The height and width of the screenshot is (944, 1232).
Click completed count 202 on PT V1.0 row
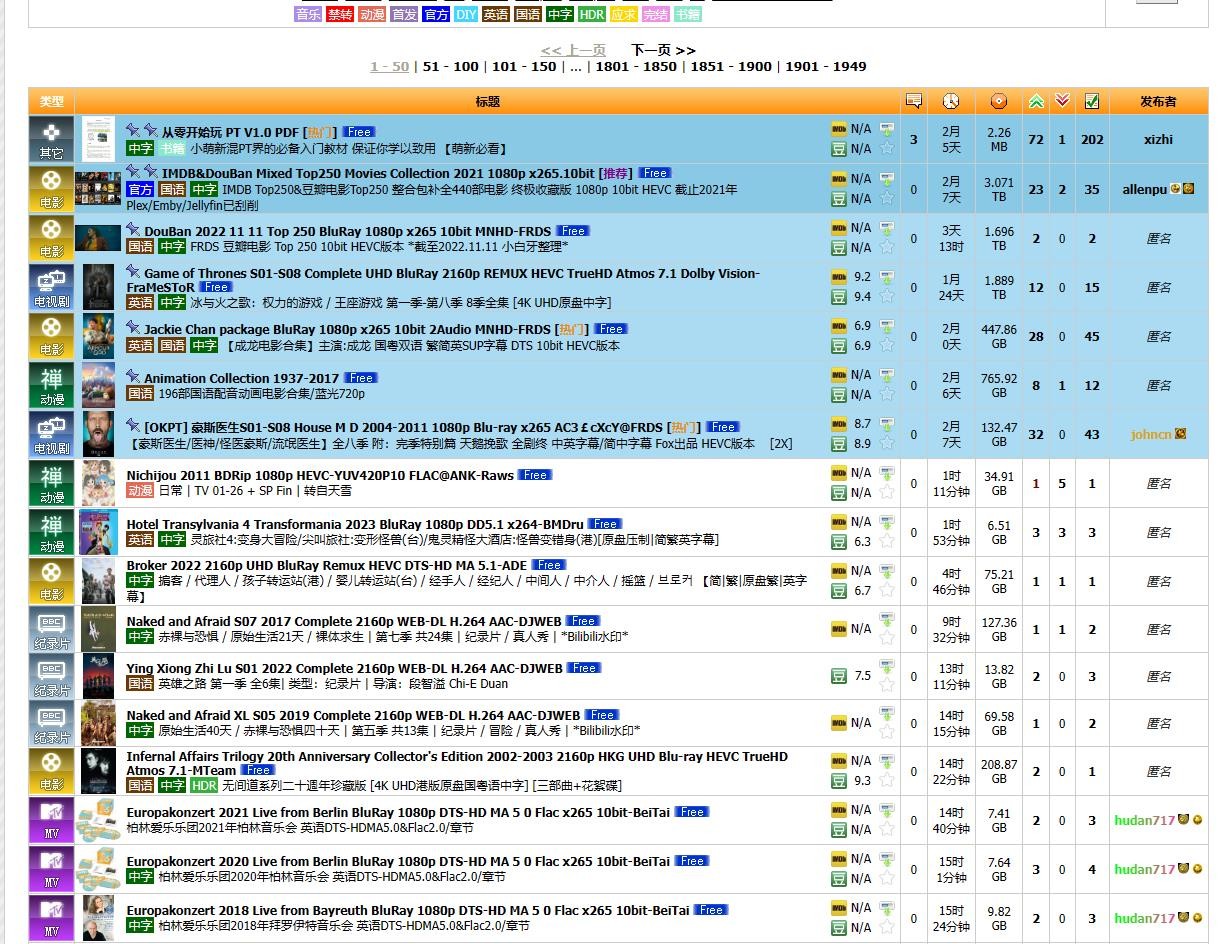[x=1092, y=139]
